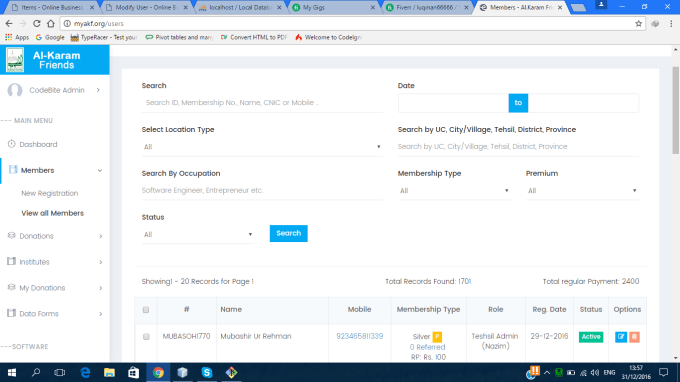Open Windows Store from taskbar
This screenshot has width=680, height=382.
coord(134,372)
